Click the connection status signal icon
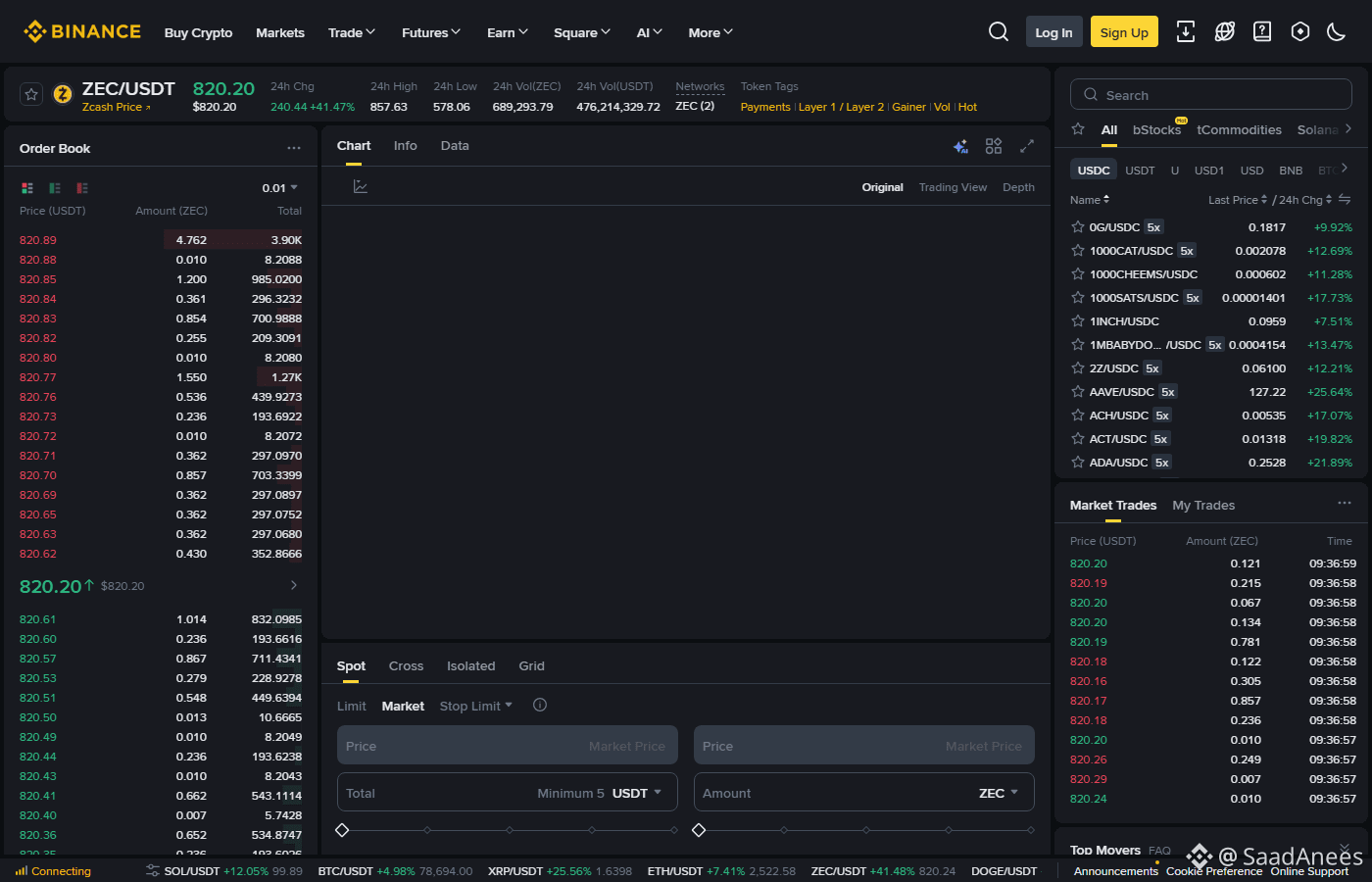The height and width of the screenshot is (882, 1372). (x=22, y=870)
